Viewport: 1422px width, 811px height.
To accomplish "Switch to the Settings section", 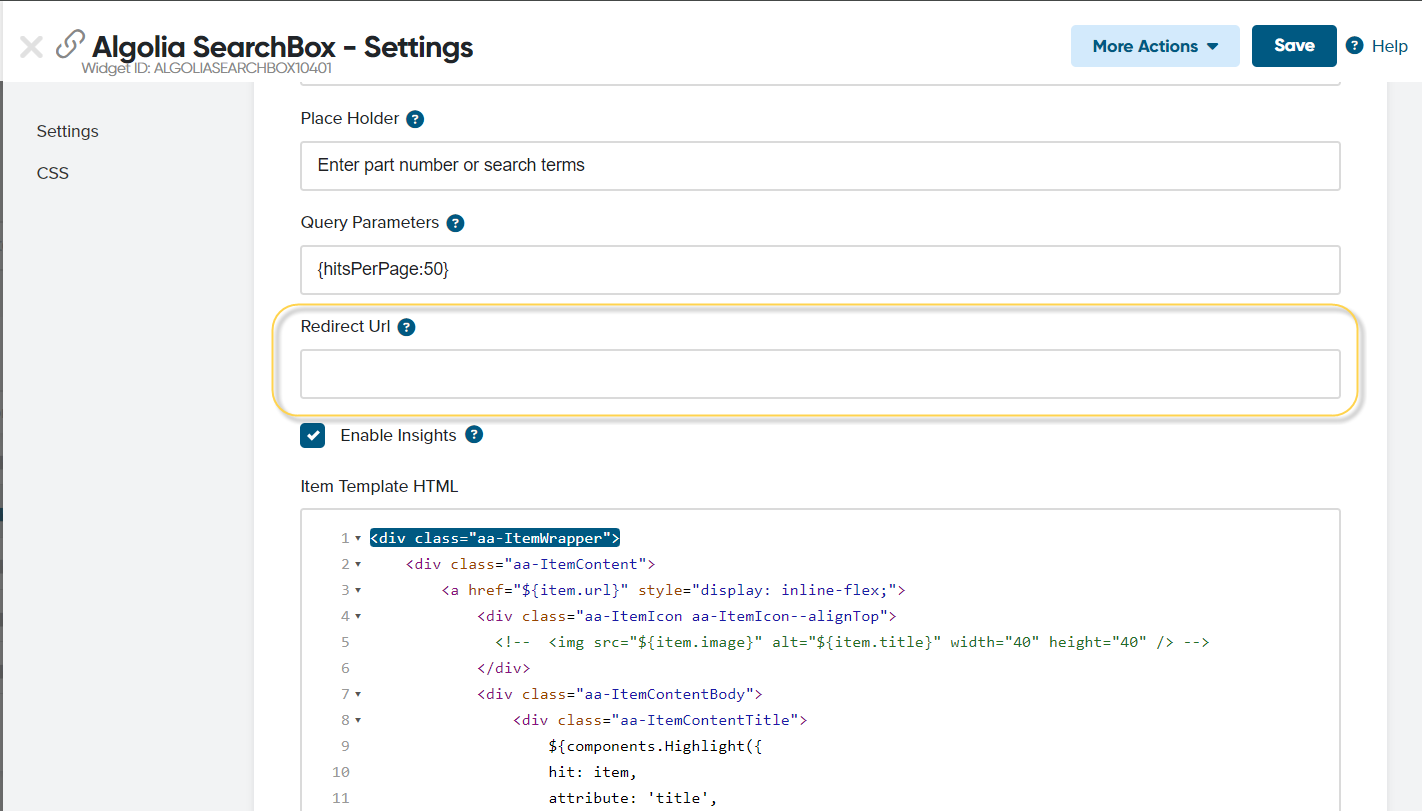I will pyautogui.click(x=68, y=131).
